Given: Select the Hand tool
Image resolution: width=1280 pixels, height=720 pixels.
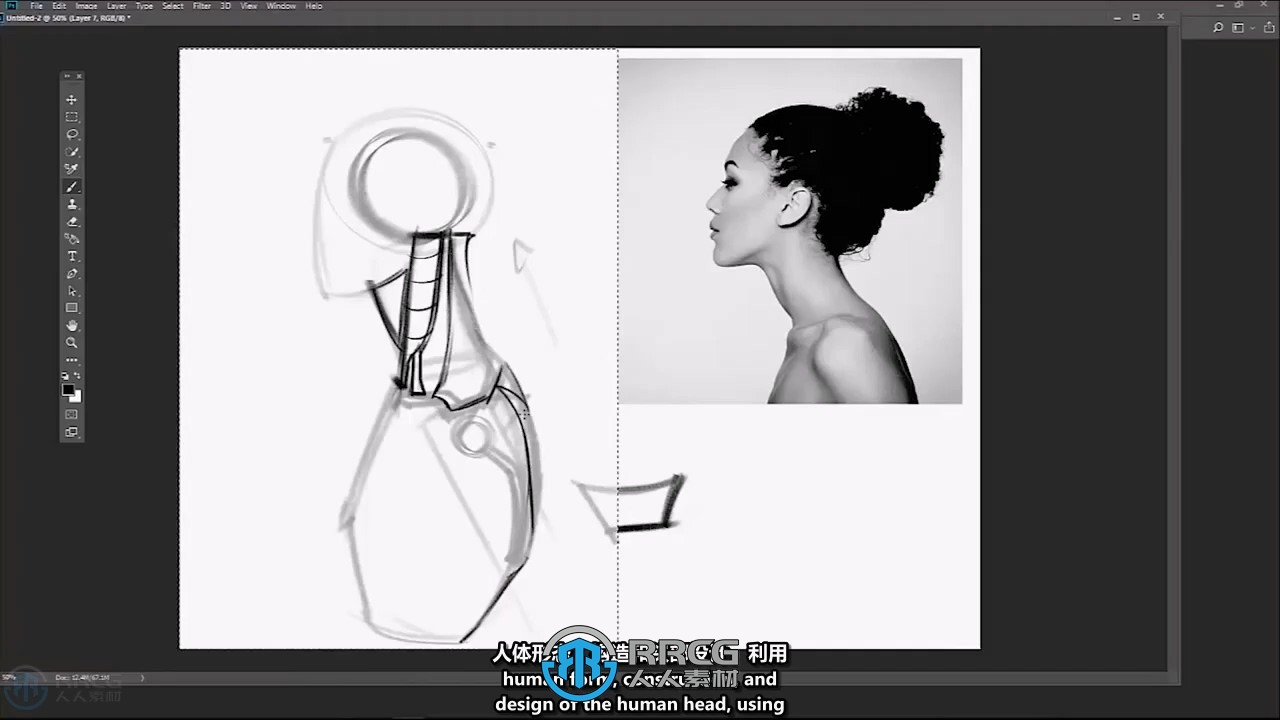Looking at the screenshot, I should [x=72, y=326].
